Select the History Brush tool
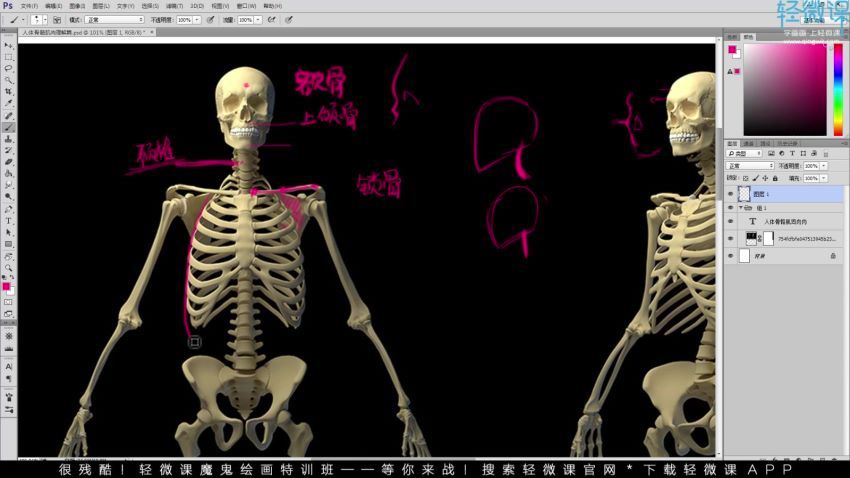This screenshot has height=478, width=850. coord(8,151)
